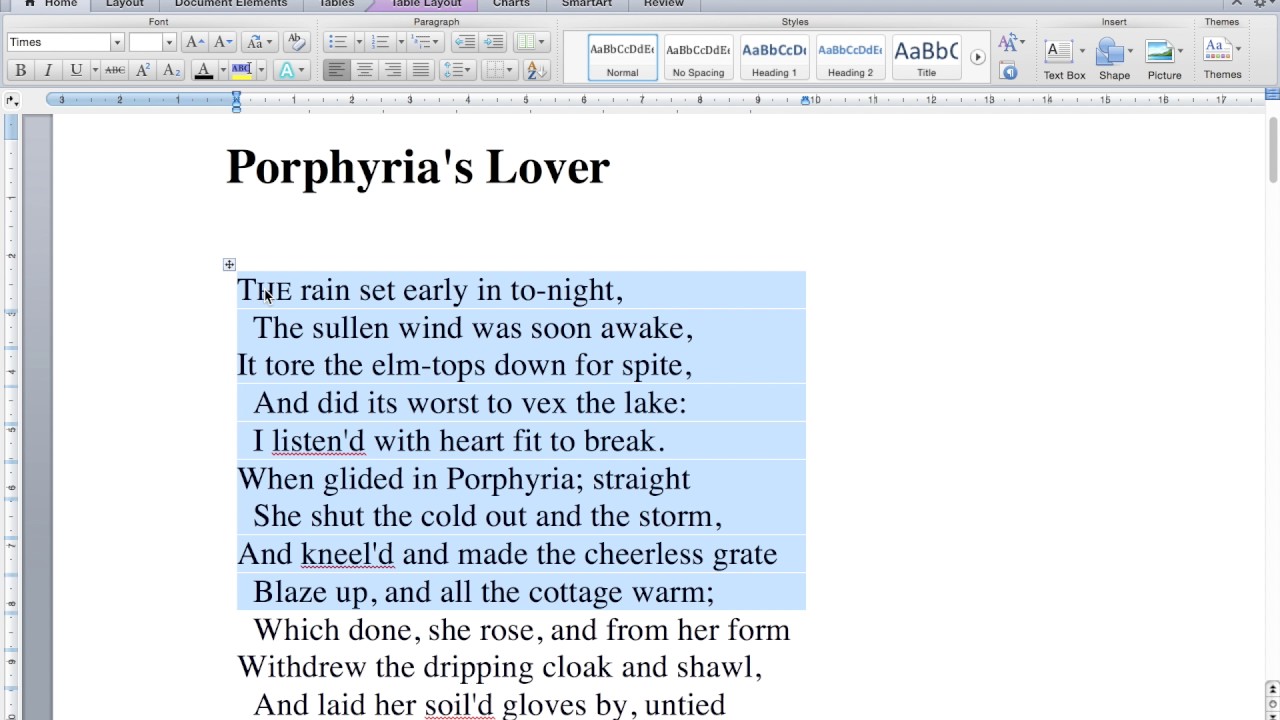Click the font size input field
This screenshot has width=1280, height=720.
(146, 42)
